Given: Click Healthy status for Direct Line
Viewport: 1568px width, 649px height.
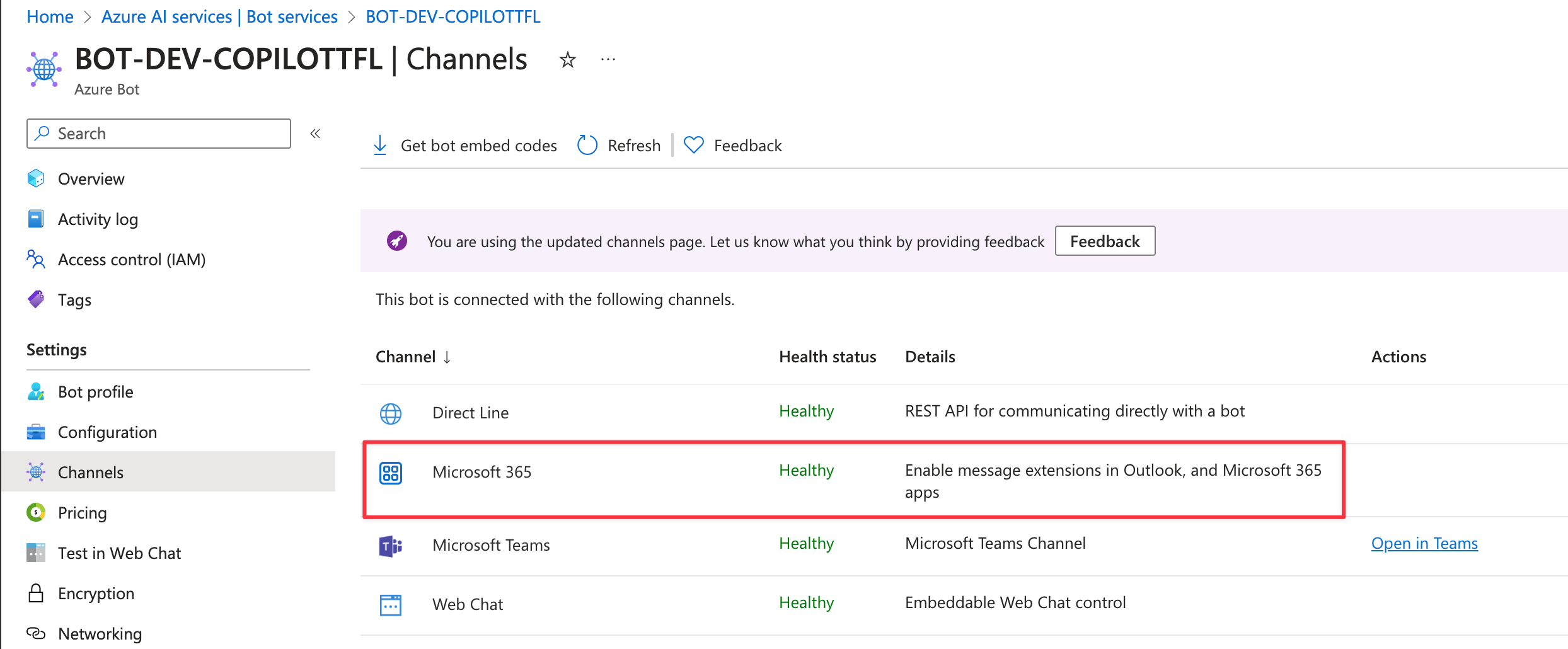Looking at the screenshot, I should (x=806, y=411).
